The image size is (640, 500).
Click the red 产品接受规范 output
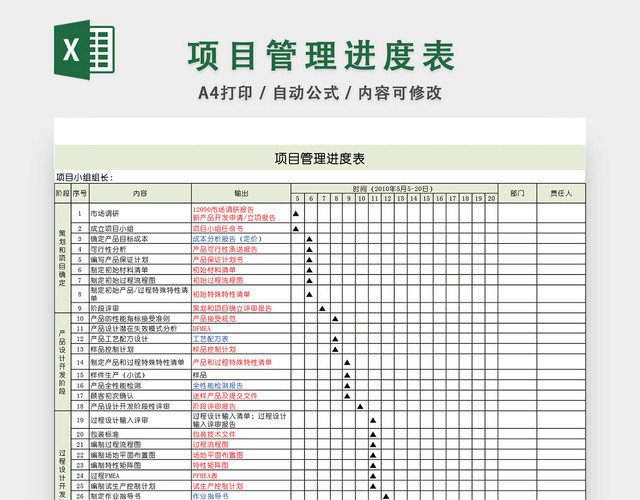[214, 318]
